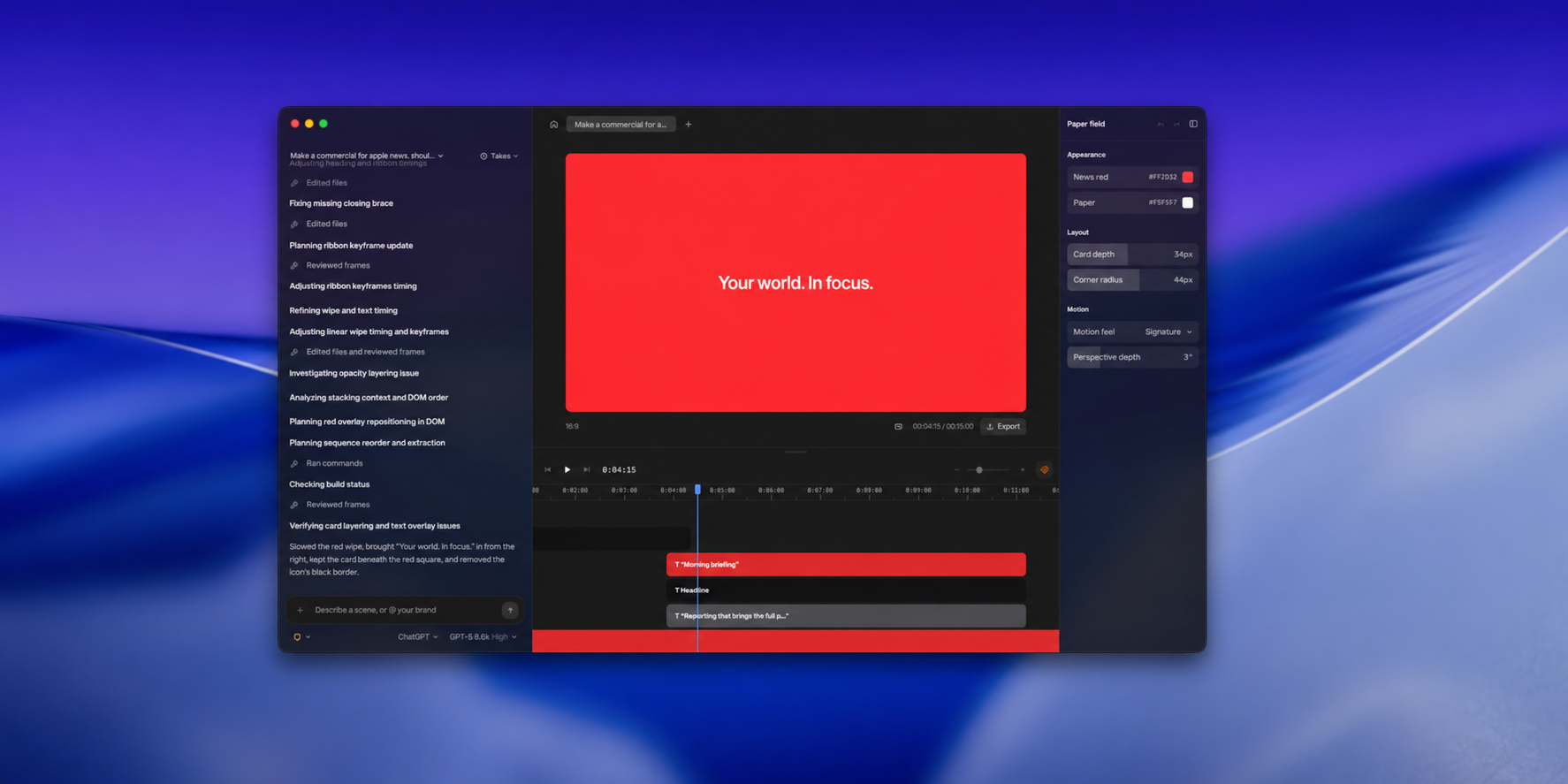This screenshot has width=1568, height=784.
Task: Skip to end with the next playback icon
Action: coord(587,470)
